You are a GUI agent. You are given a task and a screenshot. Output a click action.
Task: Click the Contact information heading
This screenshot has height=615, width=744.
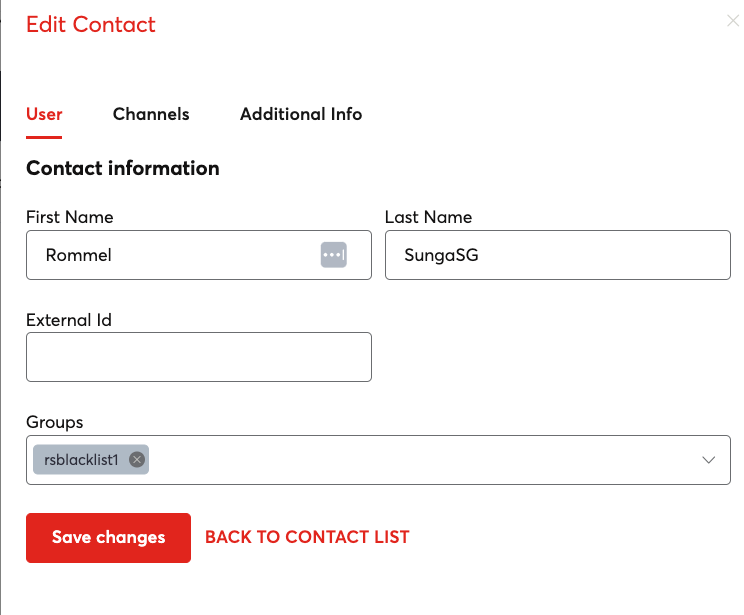123,168
